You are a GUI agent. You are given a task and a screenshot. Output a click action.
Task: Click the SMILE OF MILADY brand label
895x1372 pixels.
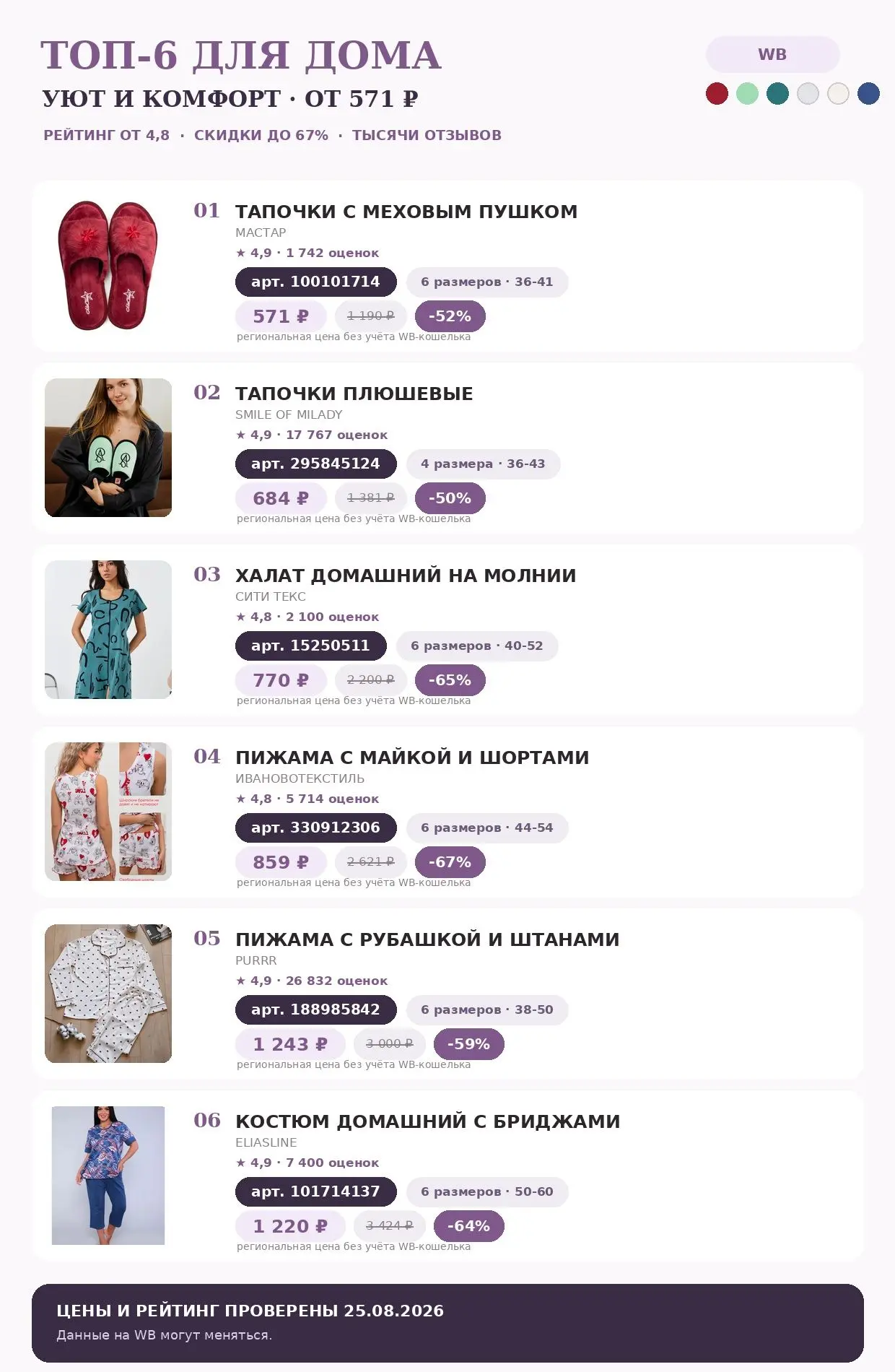[289, 414]
